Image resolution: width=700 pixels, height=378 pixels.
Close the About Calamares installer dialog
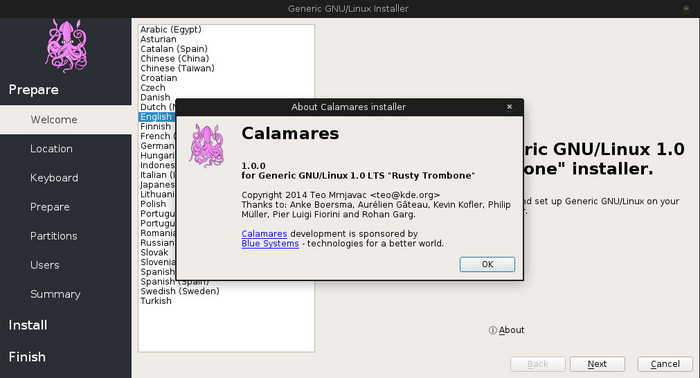(x=509, y=107)
